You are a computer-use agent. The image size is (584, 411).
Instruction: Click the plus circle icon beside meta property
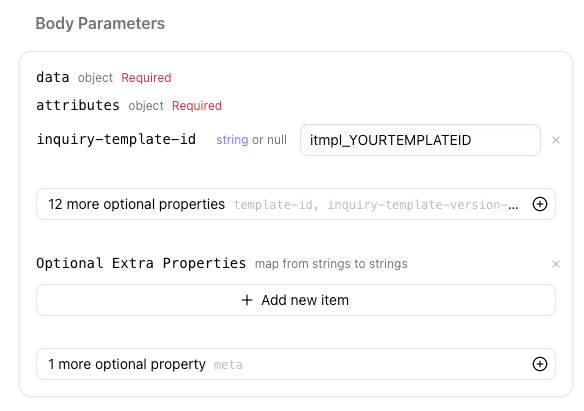(540, 364)
